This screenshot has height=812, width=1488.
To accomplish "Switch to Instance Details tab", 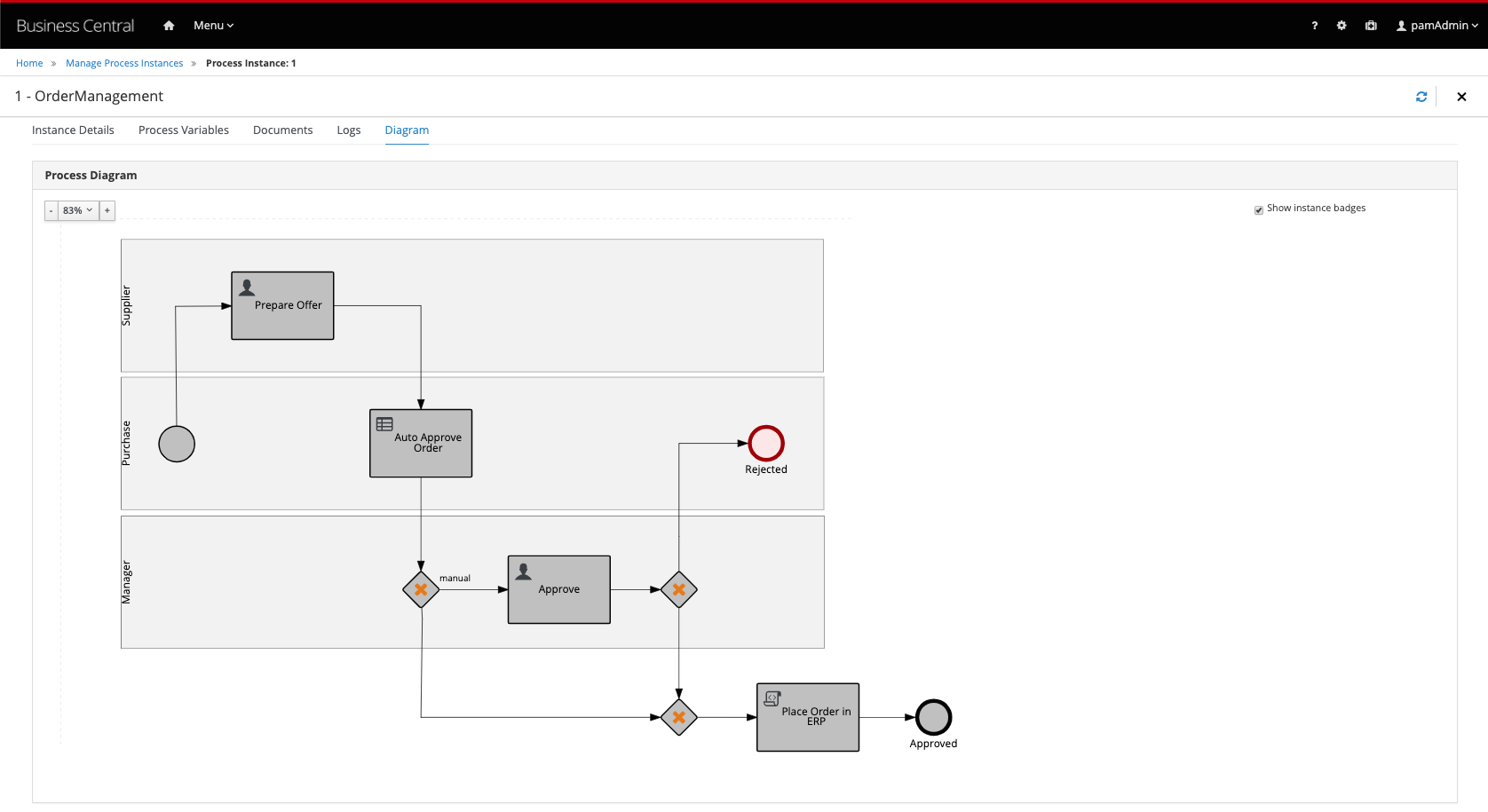I will [73, 130].
